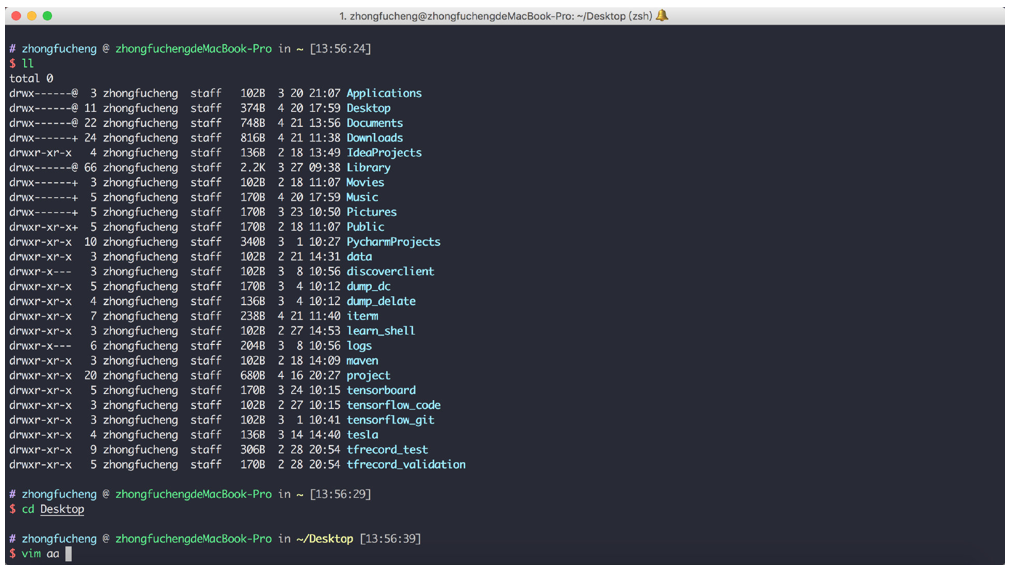The image size is (1009, 575).
Task: Click the 748B size of Documents row
Action: pos(253,123)
